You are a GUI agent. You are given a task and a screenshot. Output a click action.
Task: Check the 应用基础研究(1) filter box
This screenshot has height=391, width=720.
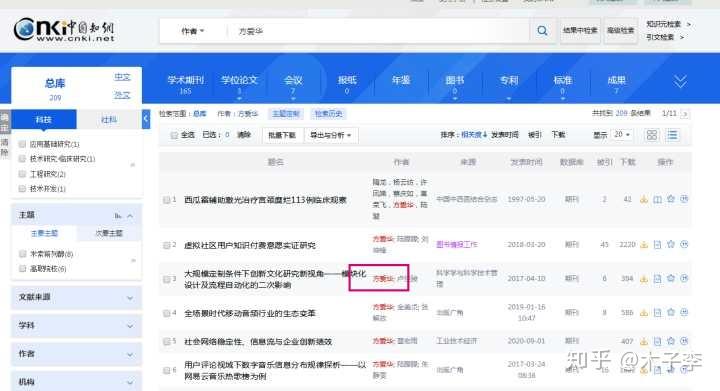coord(22,144)
